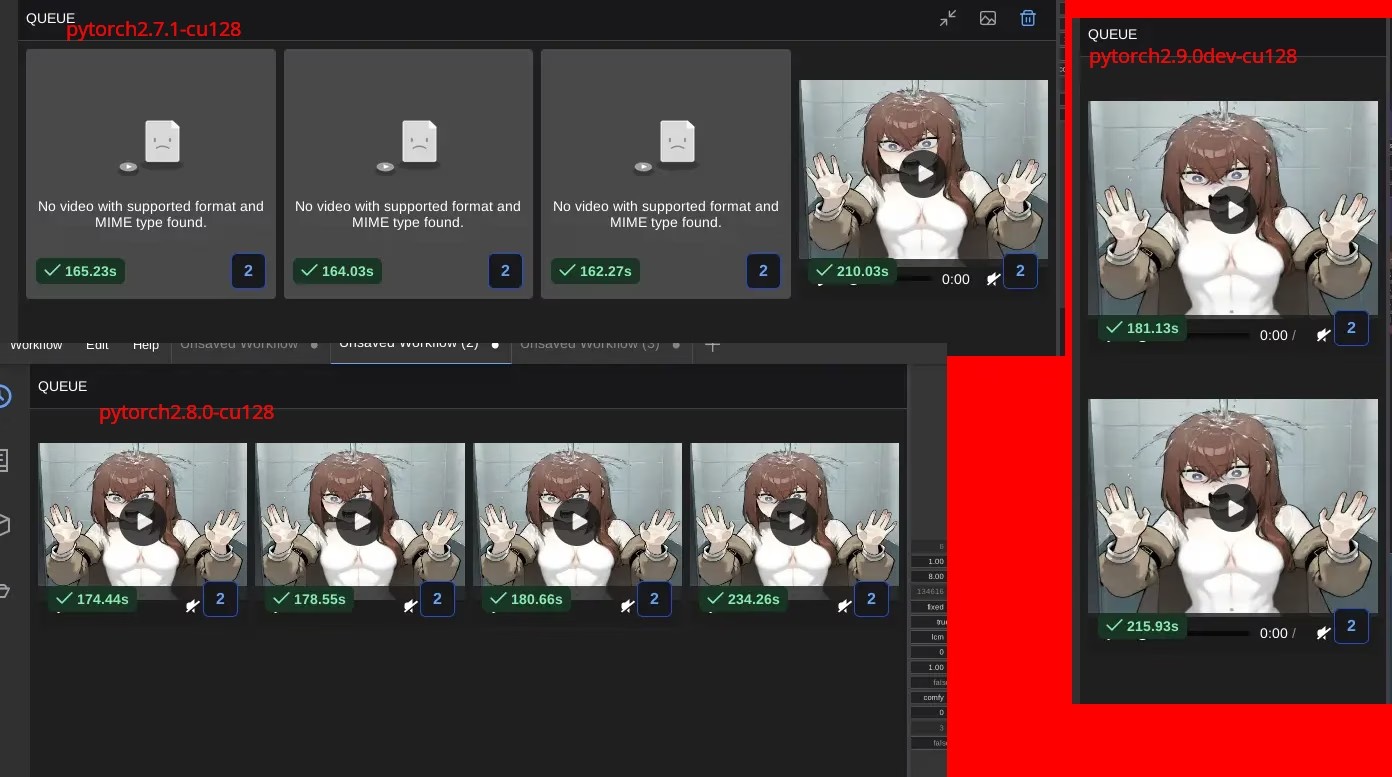The height and width of the screenshot is (777, 1392).
Task: Click the 181.13s completed time badge
Action: (x=1142, y=328)
